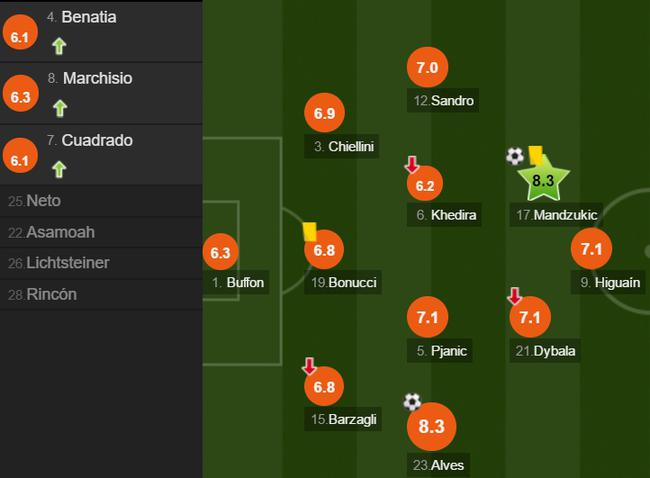This screenshot has height=478, width=650.
Task: Click Dybala's red substituted-off arrow
Action: point(514,297)
